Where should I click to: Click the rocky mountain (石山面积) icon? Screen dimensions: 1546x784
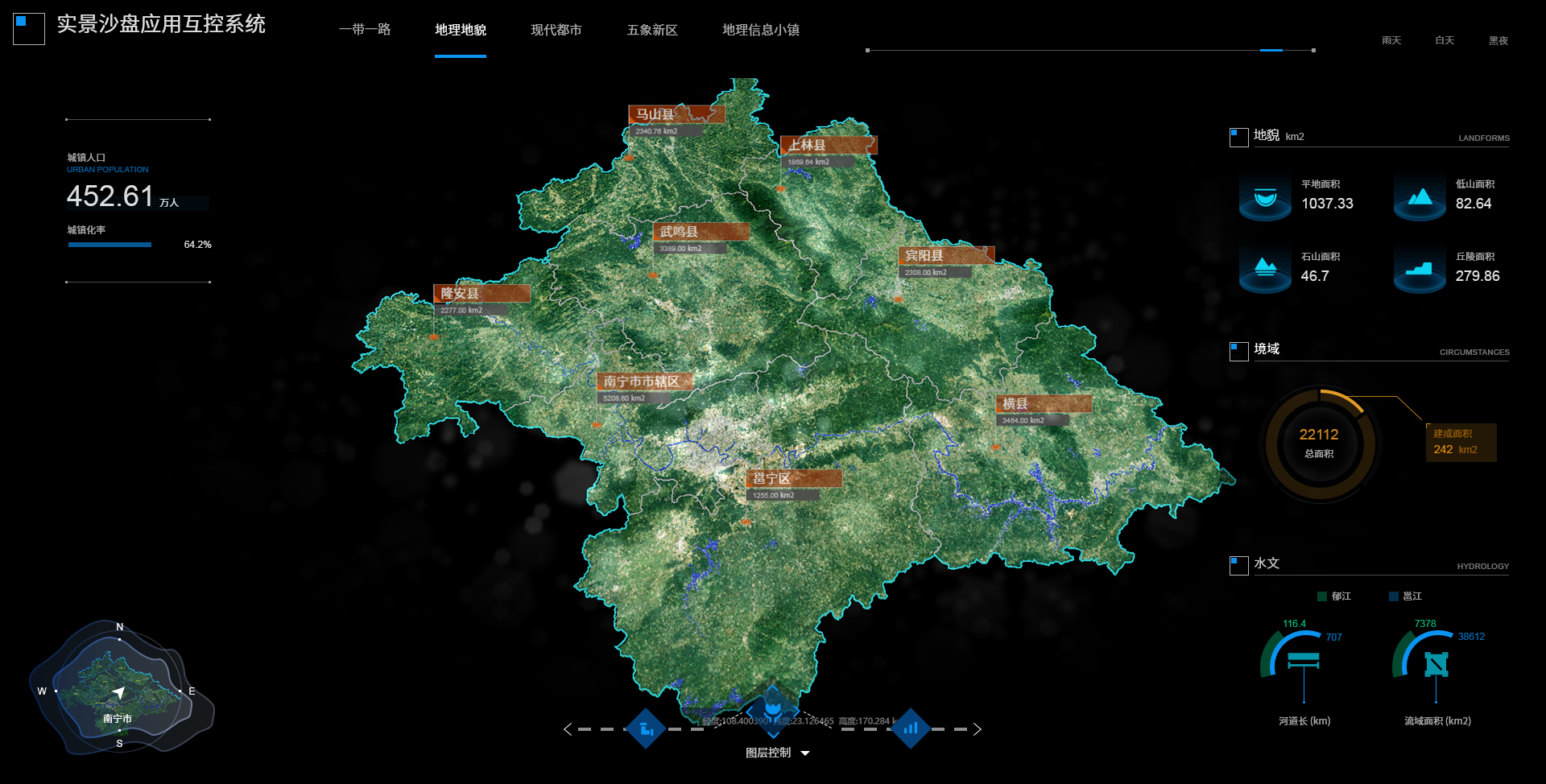pos(1265,270)
